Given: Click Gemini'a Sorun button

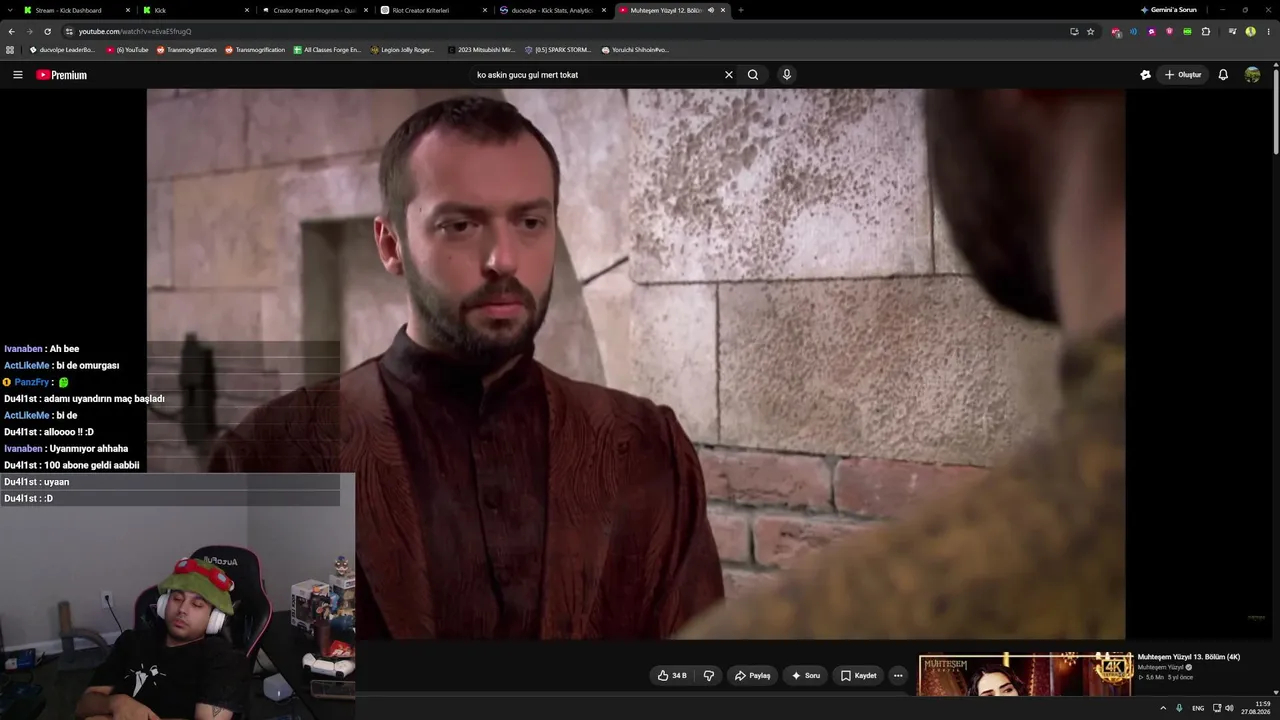Looking at the screenshot, I should [x=1169, y=10].
